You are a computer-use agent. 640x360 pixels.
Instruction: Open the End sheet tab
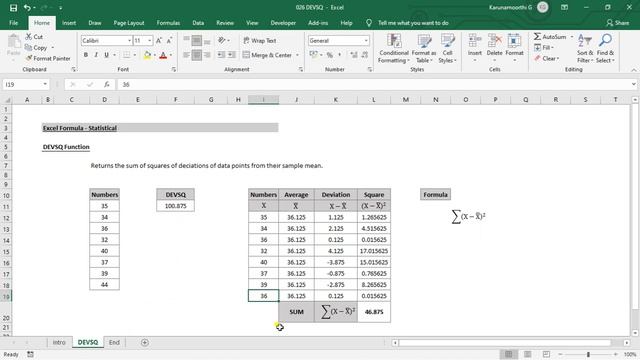114,342
